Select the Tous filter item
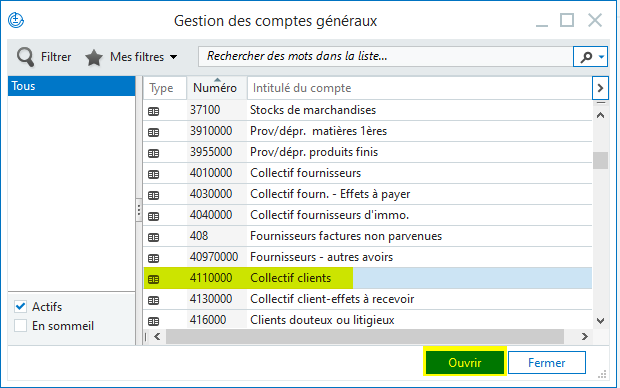The image size is (620, 388). pos(72,86)
